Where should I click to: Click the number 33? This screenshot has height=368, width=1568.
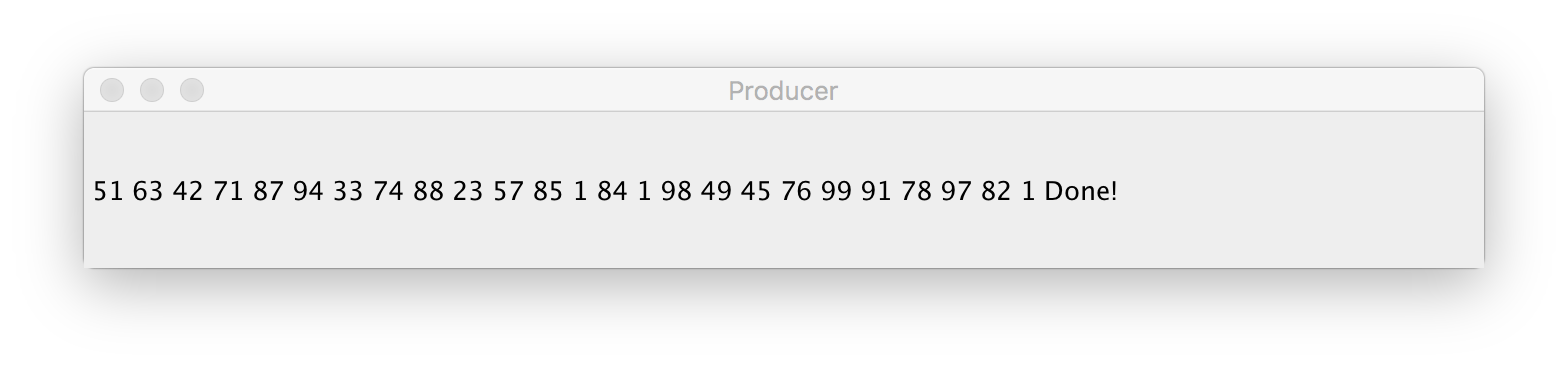coord(348,191)
